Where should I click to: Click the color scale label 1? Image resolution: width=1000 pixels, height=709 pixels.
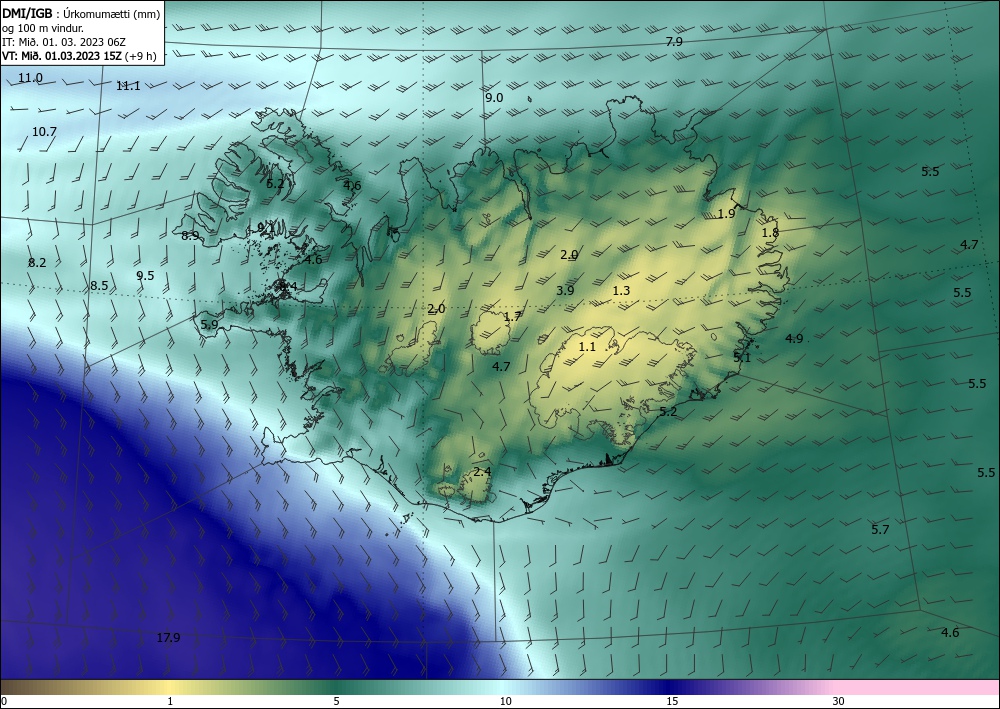pyautogui.click(x=170, y=702)
